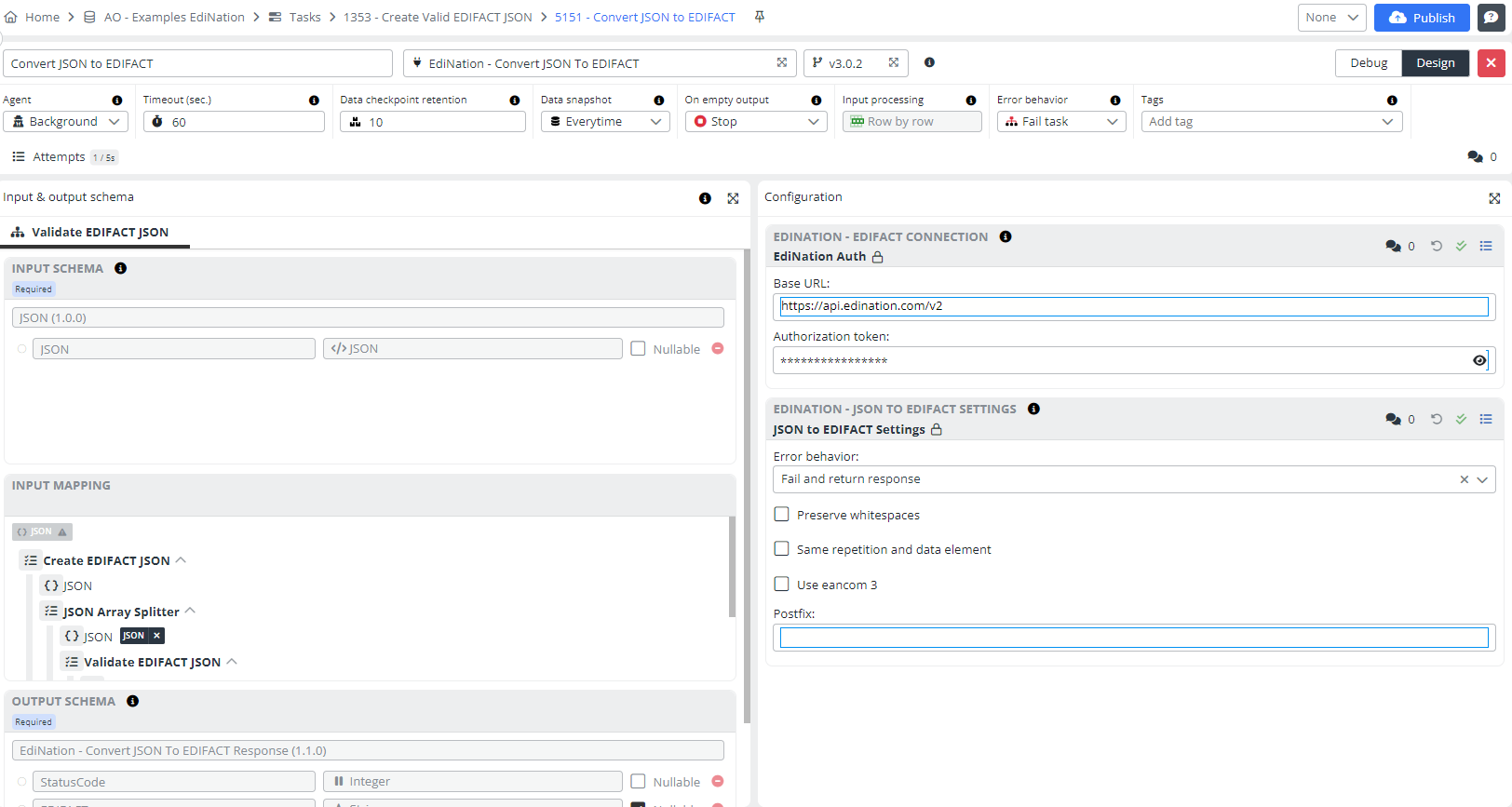Reset the EdiNation Auth connection settings
Screen dimensions: 1512x807
tap(1437, 246)
